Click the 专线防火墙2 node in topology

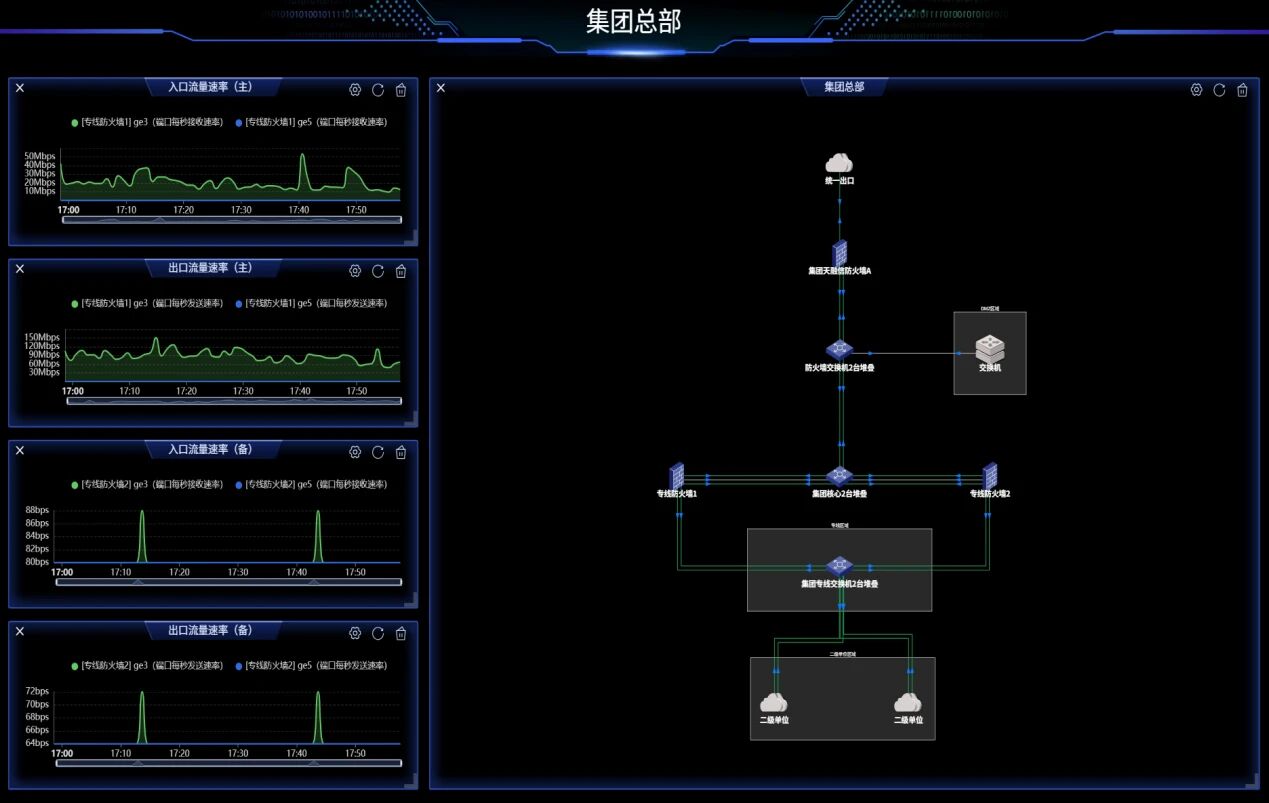(990, 476)
